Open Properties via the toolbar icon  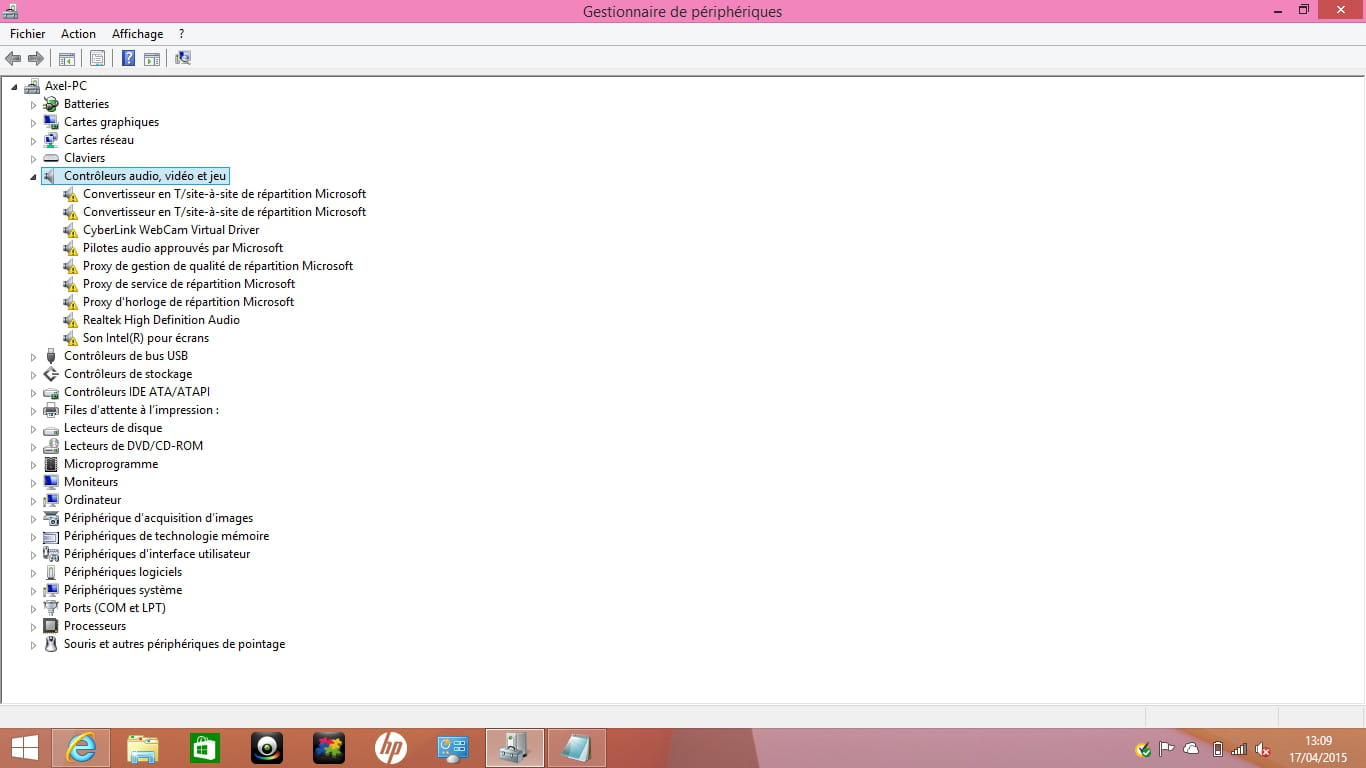[x=97, y=58]
